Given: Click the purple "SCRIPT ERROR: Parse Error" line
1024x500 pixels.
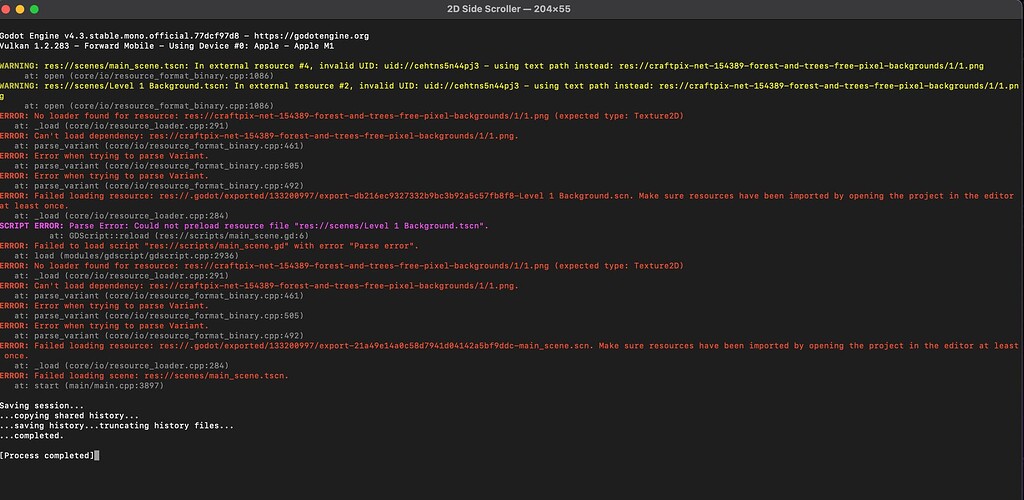Looking at the screenshot, I should pos(244,226).
